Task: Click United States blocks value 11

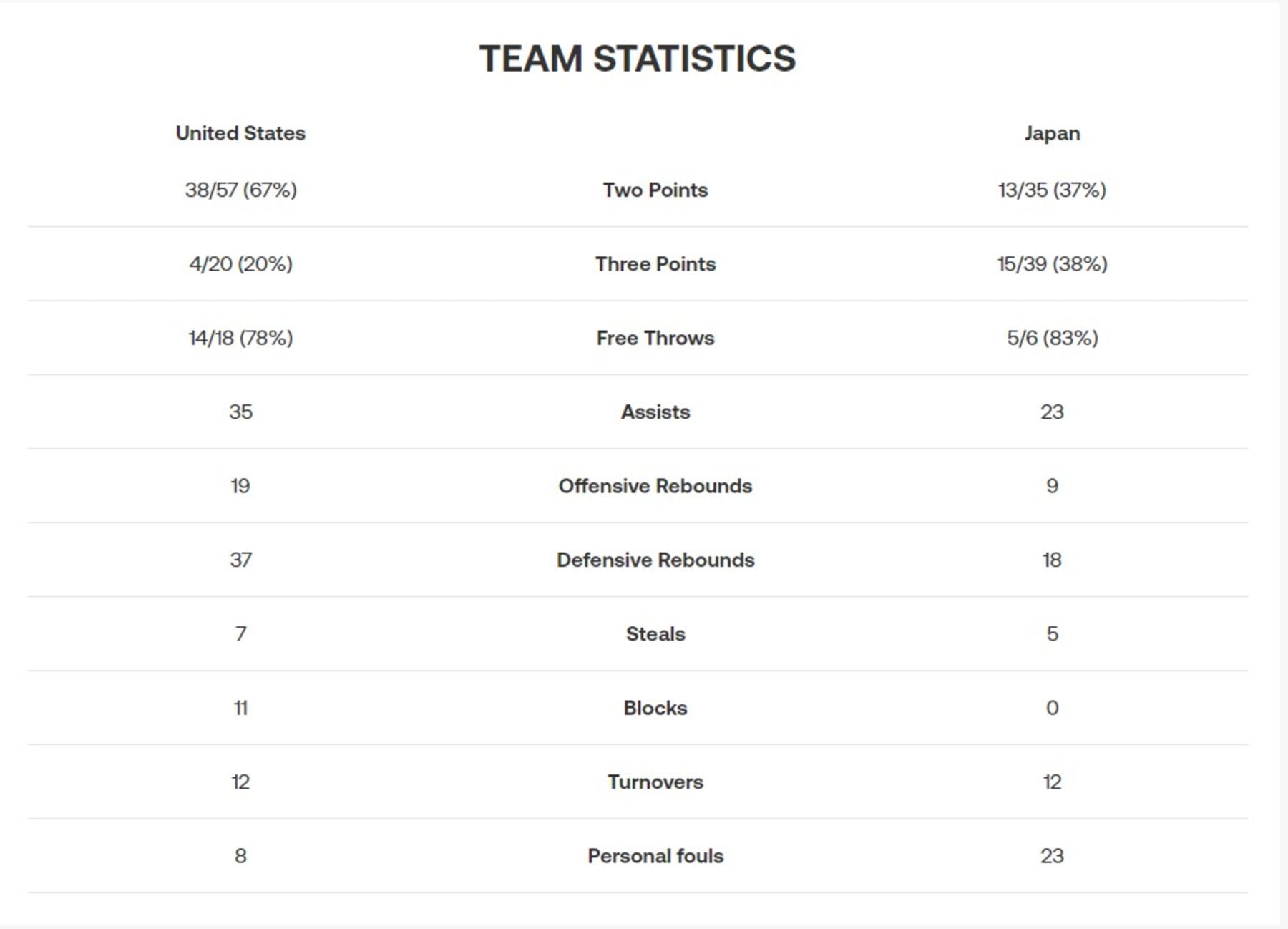Action: 240,708
